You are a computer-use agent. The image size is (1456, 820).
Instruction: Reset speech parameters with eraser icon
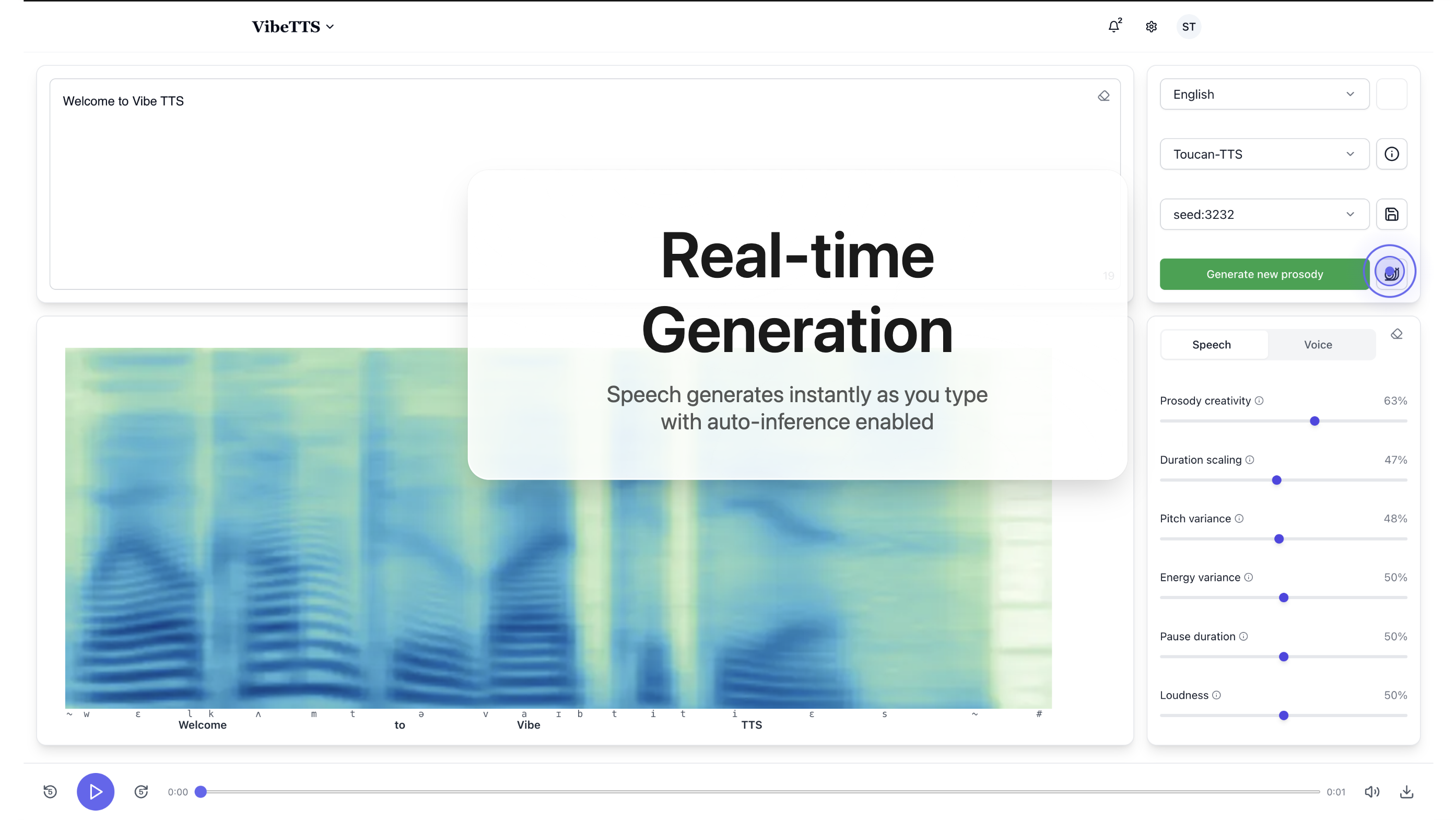click(1396, 334)
